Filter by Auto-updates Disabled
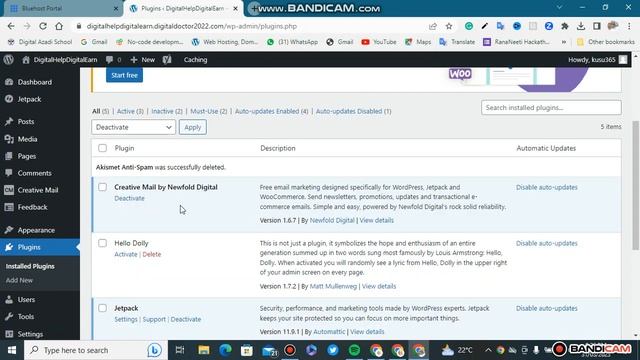This screenshot has height=360, width=640. pyautogui.click(x=353, y=111)
